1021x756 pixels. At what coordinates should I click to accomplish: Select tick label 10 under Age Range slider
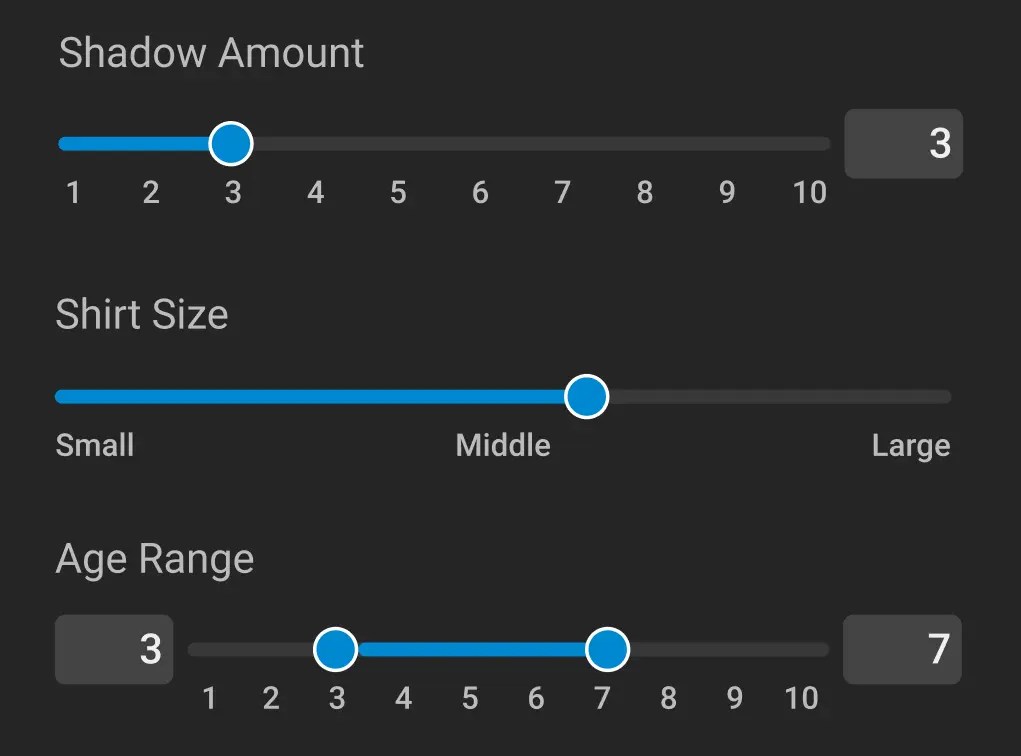tap(801, 699)
